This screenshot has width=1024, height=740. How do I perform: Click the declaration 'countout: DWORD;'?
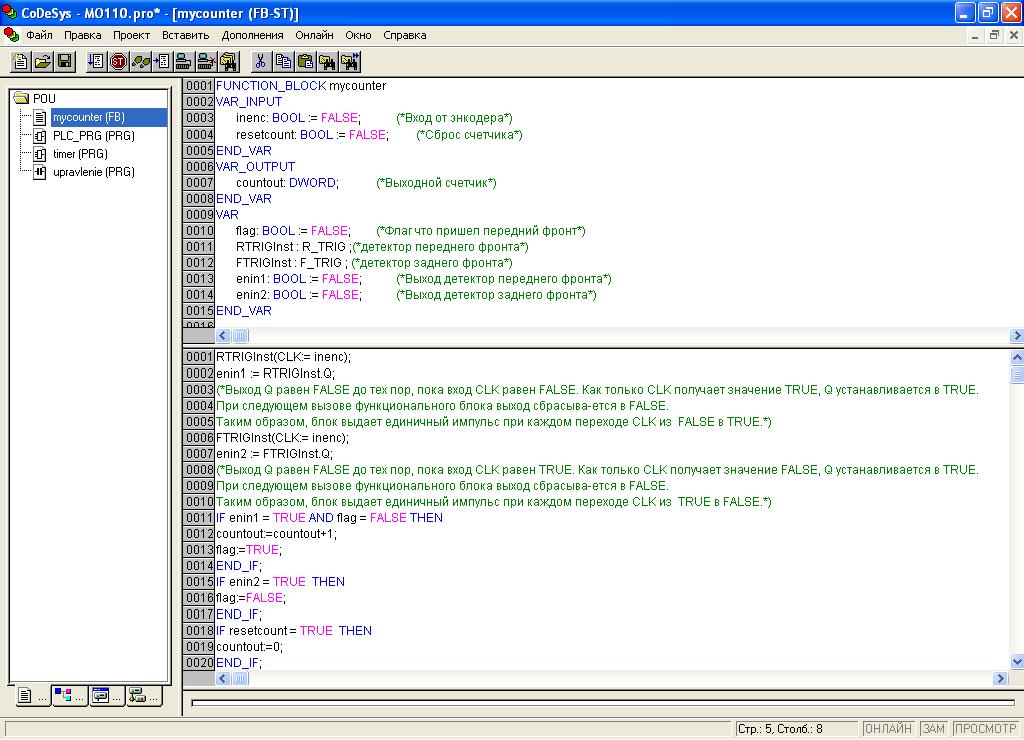[x=287, y=183]
